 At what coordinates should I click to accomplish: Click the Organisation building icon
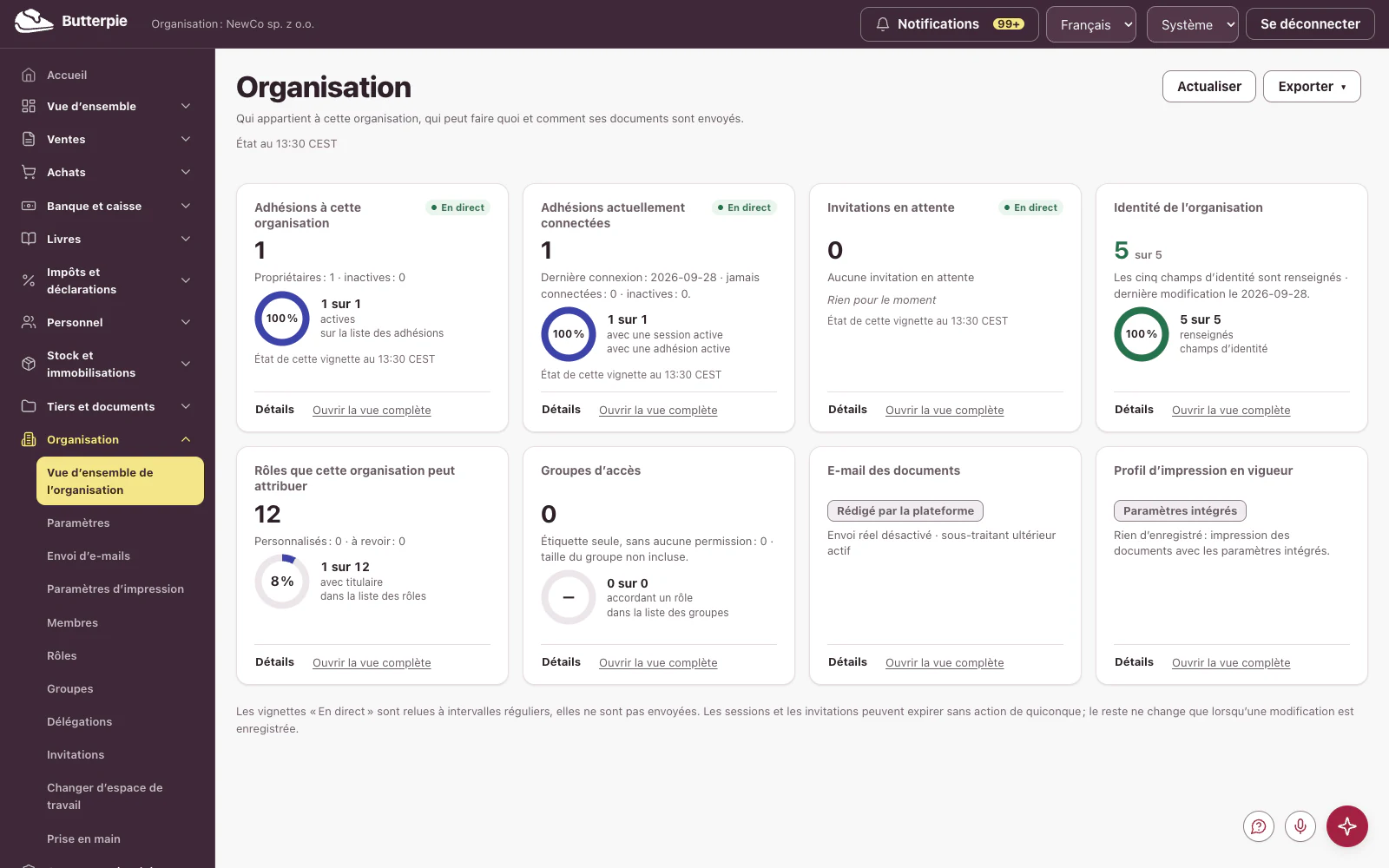pos(29,439)
